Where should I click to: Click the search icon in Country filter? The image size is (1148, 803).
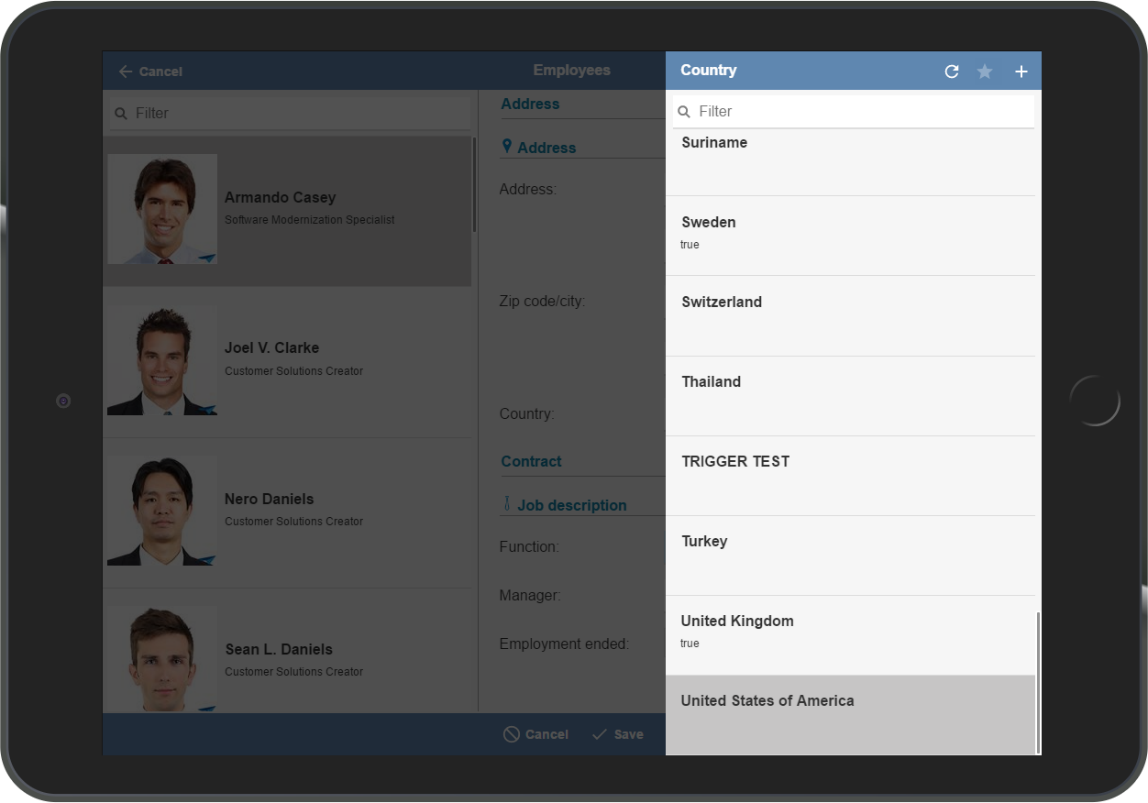[684, 112]
